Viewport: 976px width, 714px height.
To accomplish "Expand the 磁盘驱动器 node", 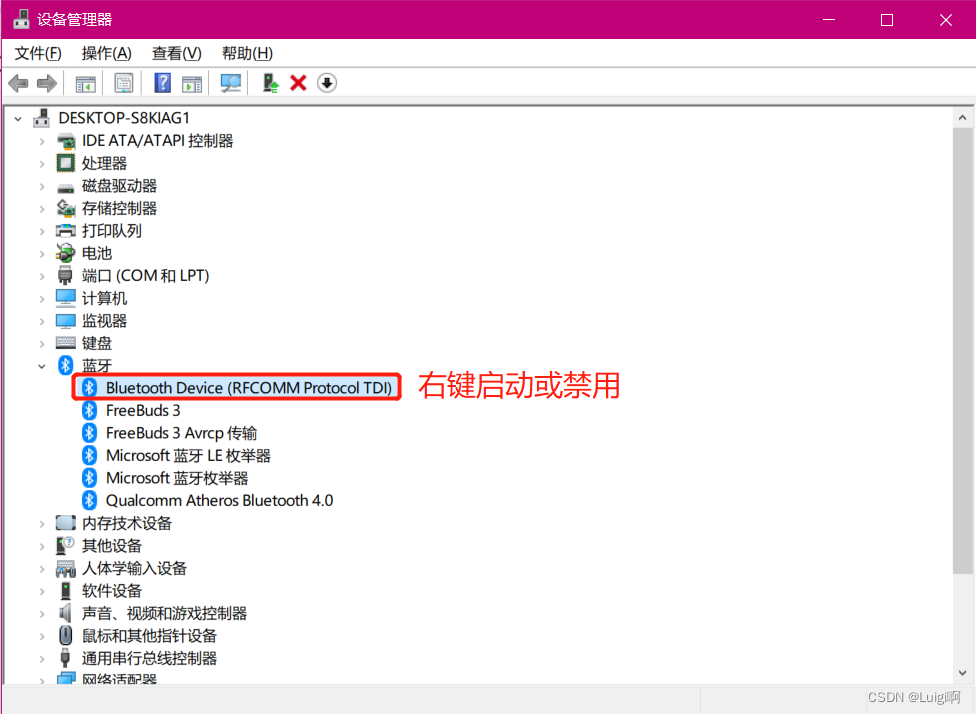I will coord(42,186).
